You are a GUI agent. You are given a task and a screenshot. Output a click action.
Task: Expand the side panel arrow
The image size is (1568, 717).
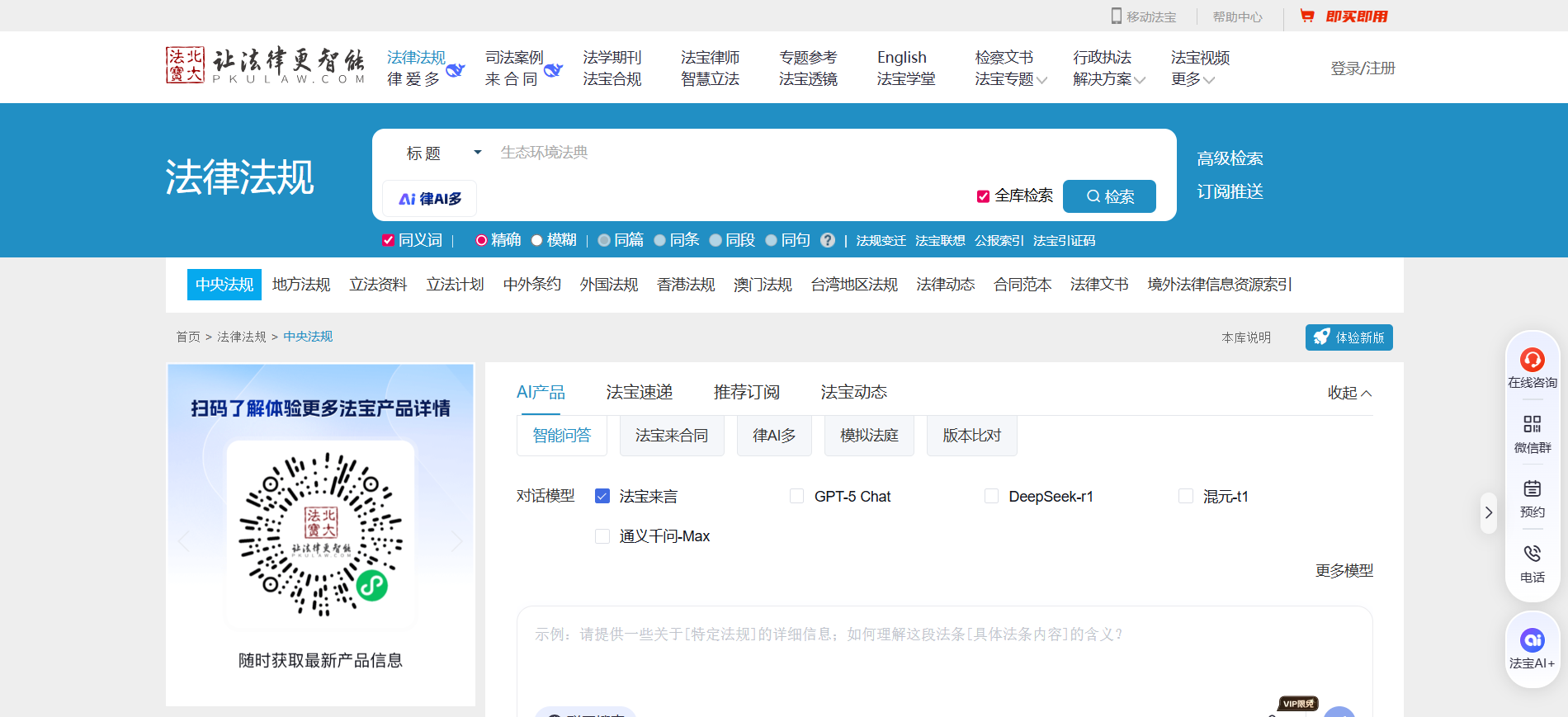1489,512
